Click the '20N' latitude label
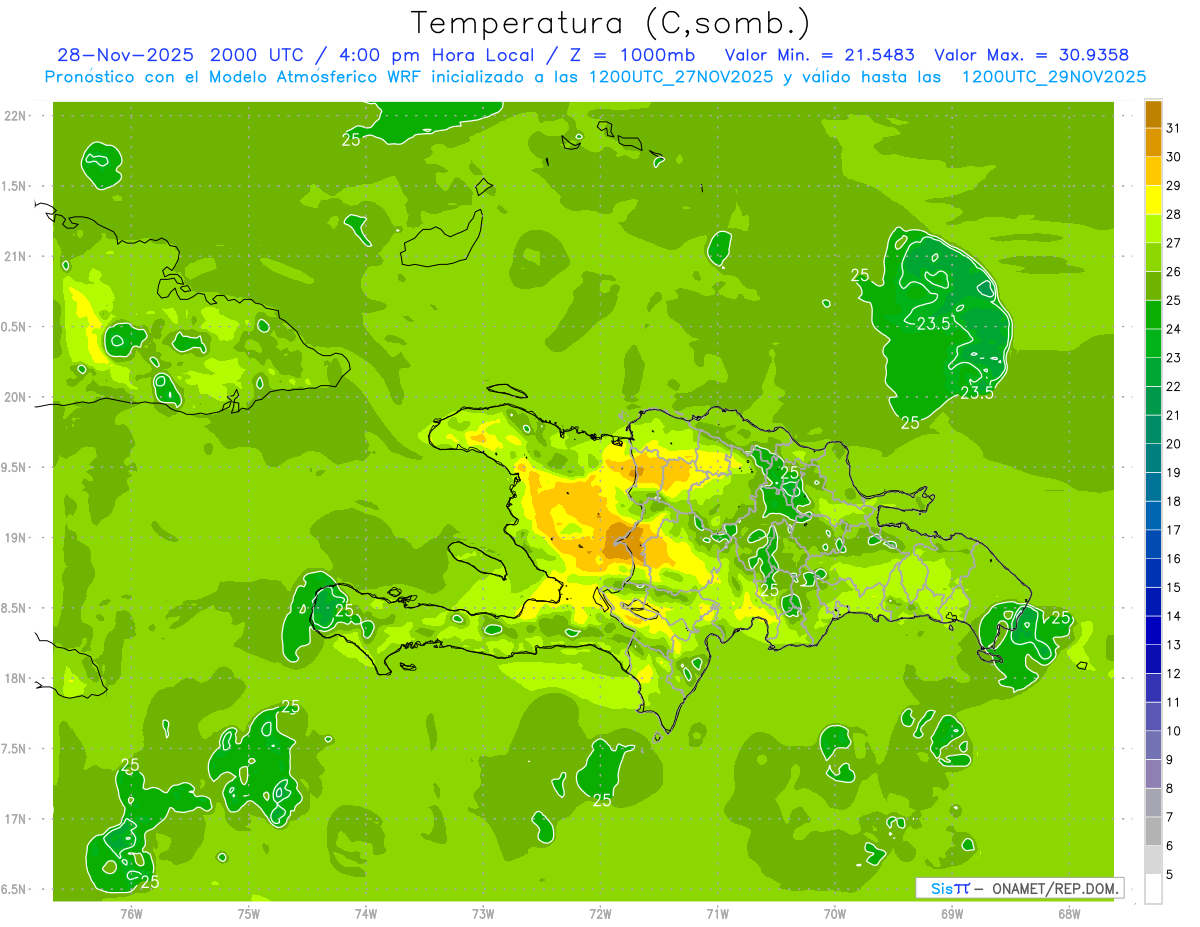The image size is (1200, 927). (17, 397)
